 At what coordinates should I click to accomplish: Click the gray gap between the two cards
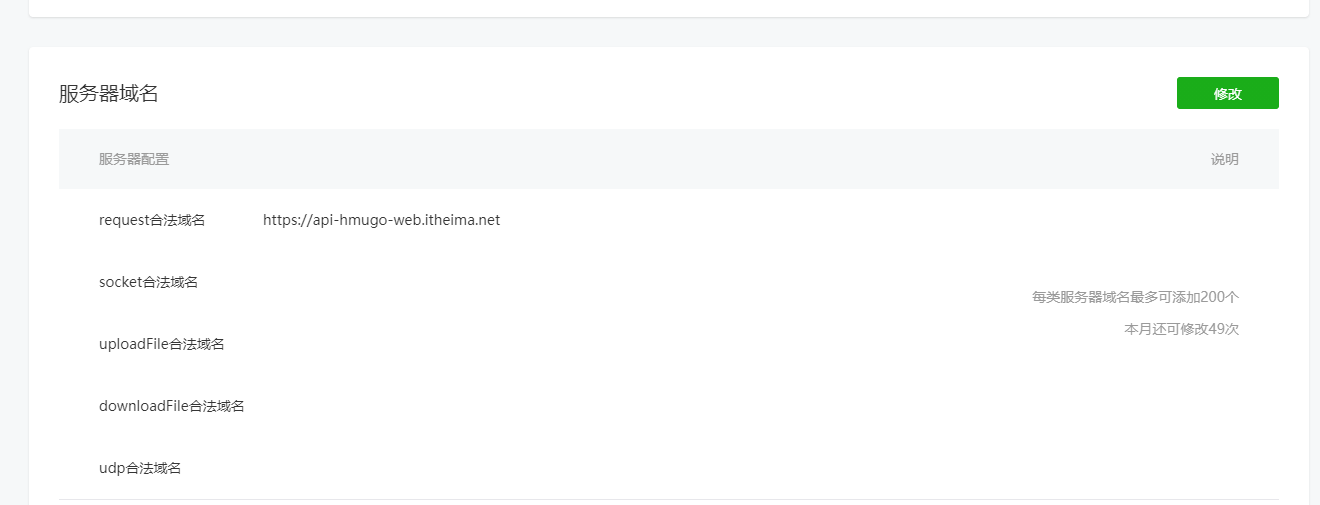668,32
